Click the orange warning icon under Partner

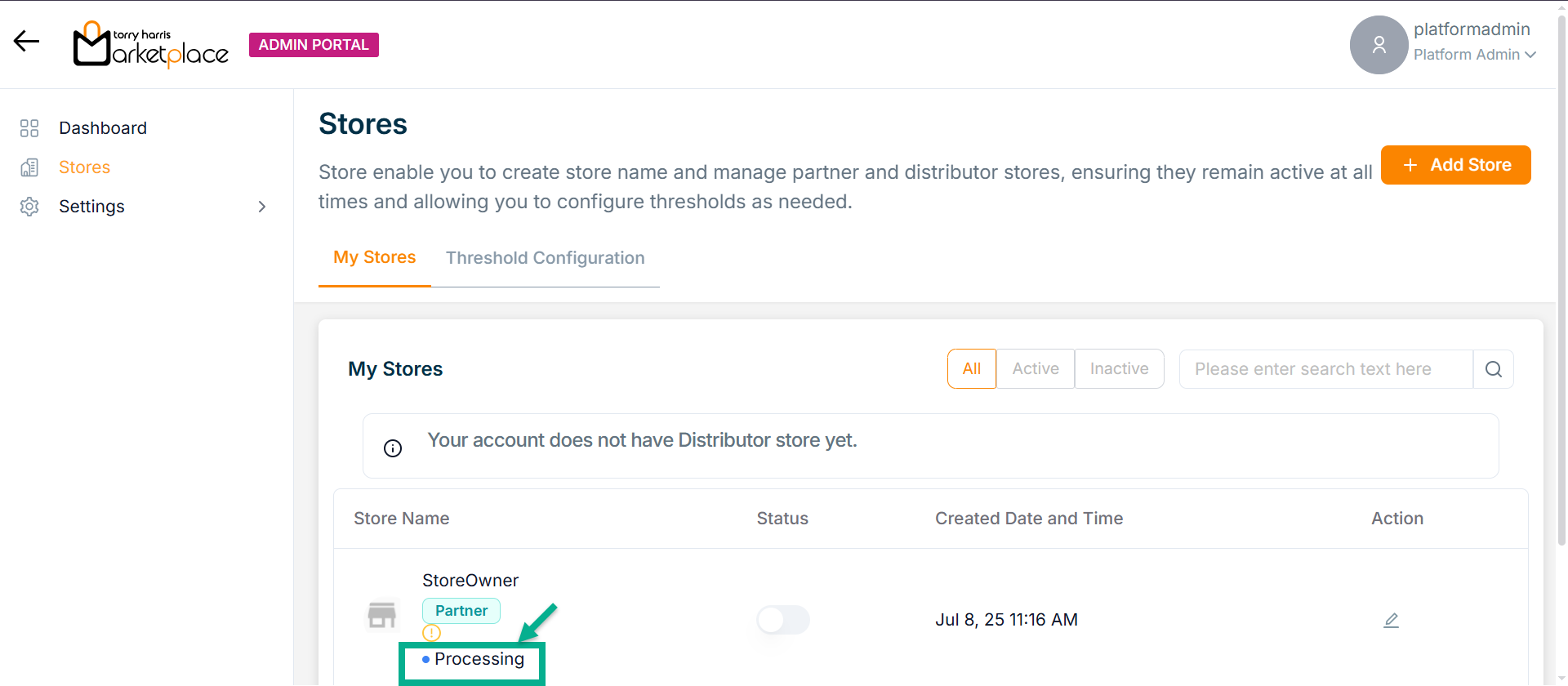(431, 633)
